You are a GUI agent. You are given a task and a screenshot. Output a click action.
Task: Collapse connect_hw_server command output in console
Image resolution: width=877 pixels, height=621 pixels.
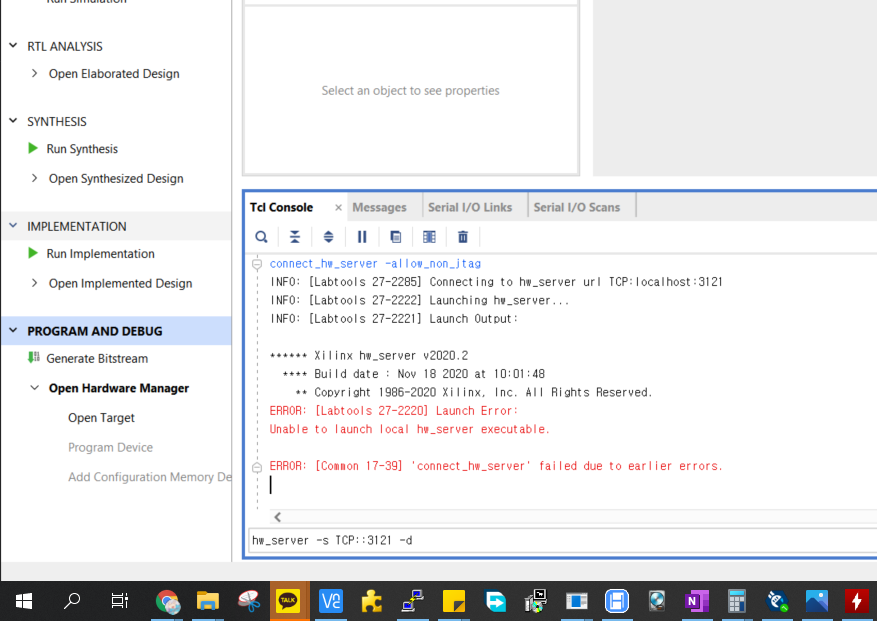click(x=257, y=264)
